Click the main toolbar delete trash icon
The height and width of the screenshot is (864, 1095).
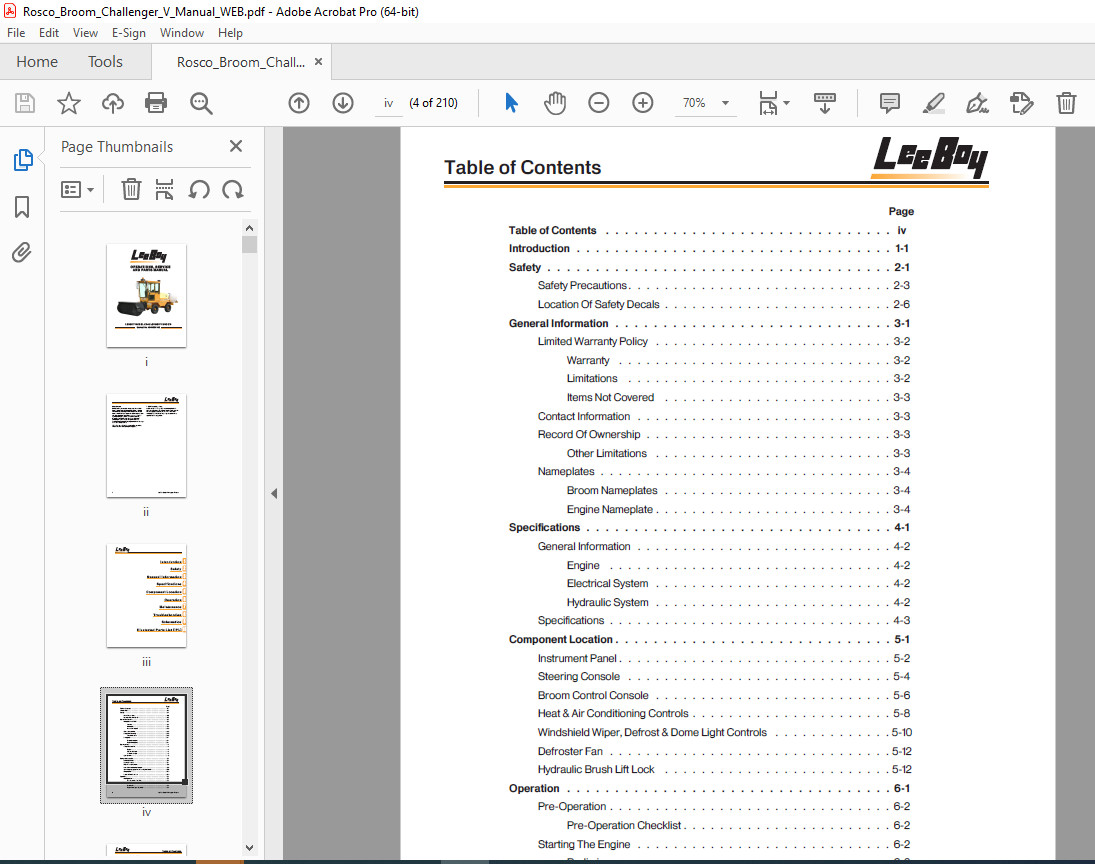[x=1066, y=103]
